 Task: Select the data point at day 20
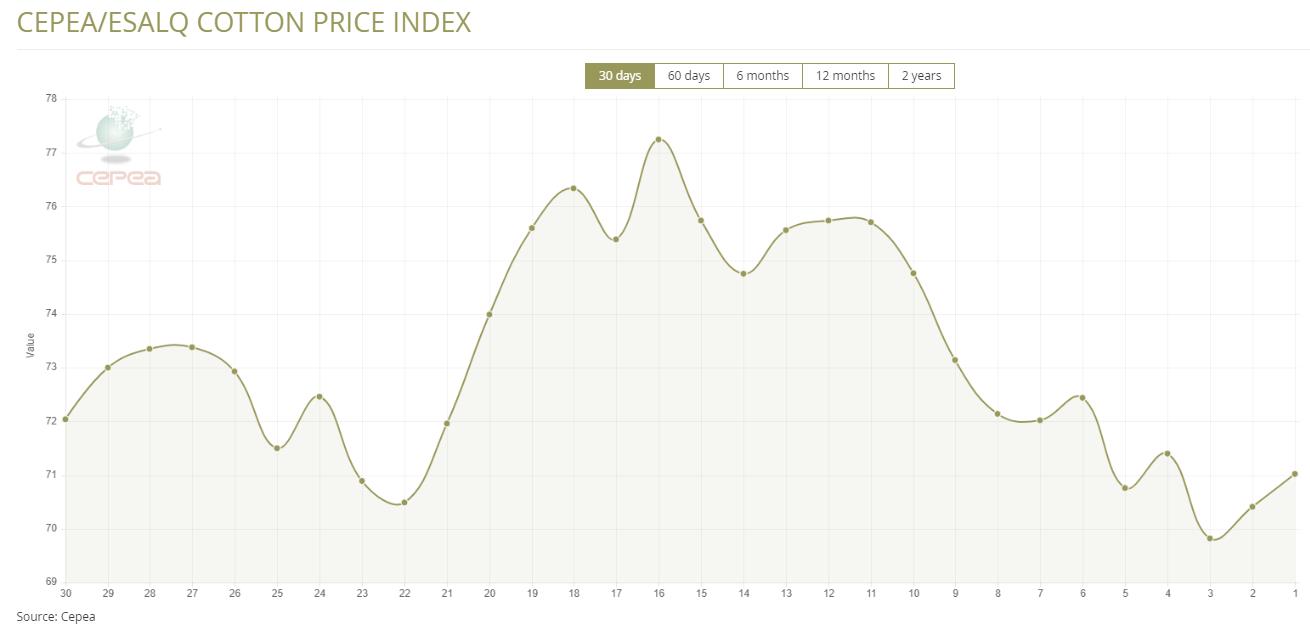click(x=489, y=314)
